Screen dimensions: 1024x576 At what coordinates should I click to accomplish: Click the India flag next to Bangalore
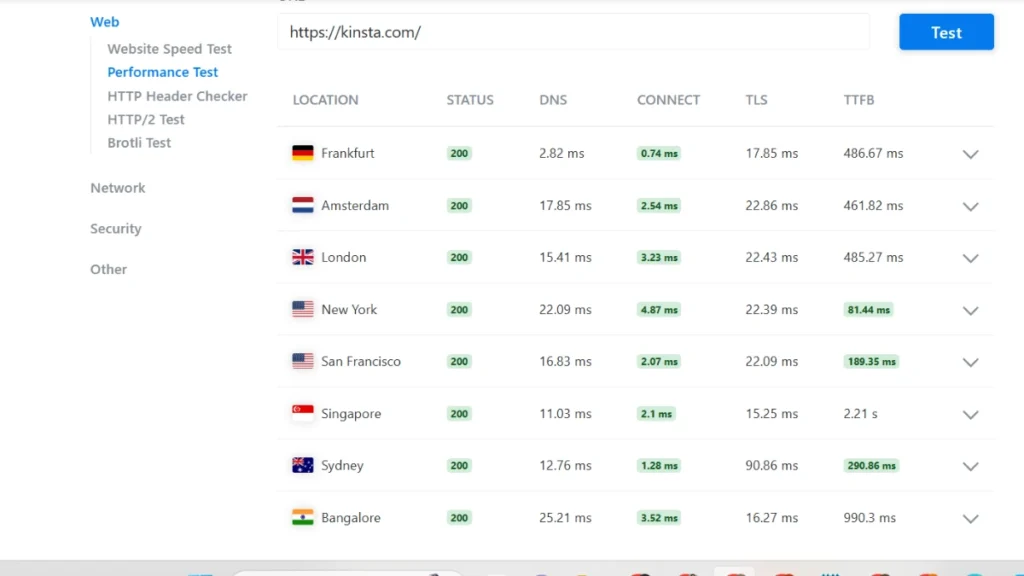[x=302, y=517]
